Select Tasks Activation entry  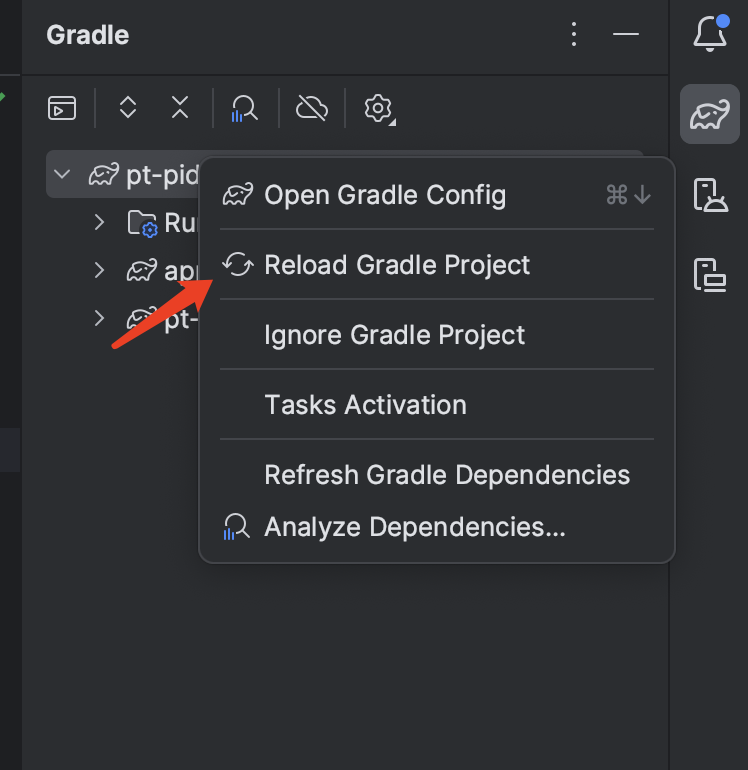(x=365, y=405)
